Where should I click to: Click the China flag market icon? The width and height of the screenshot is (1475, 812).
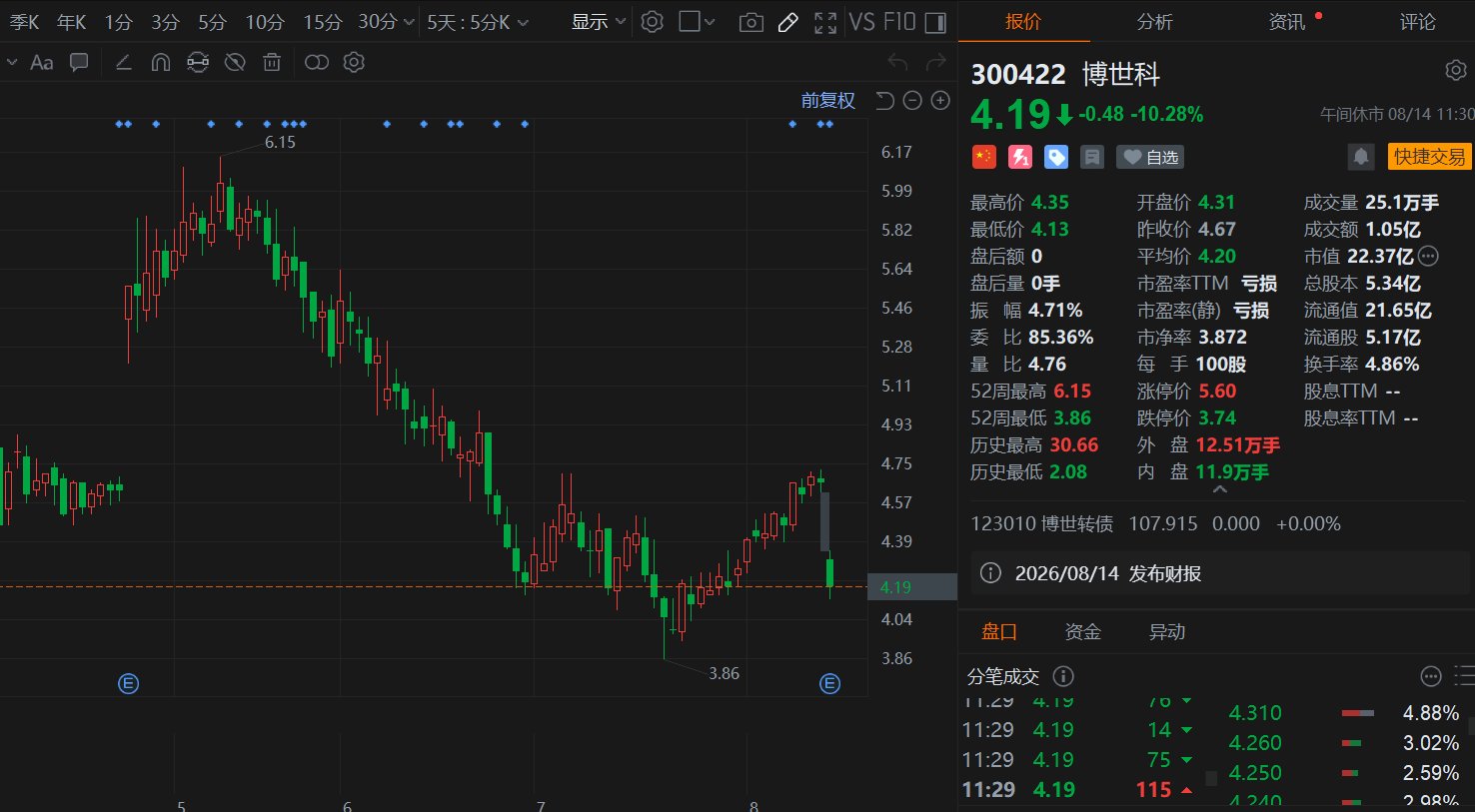pyautogui.click(x=984, y=157)
